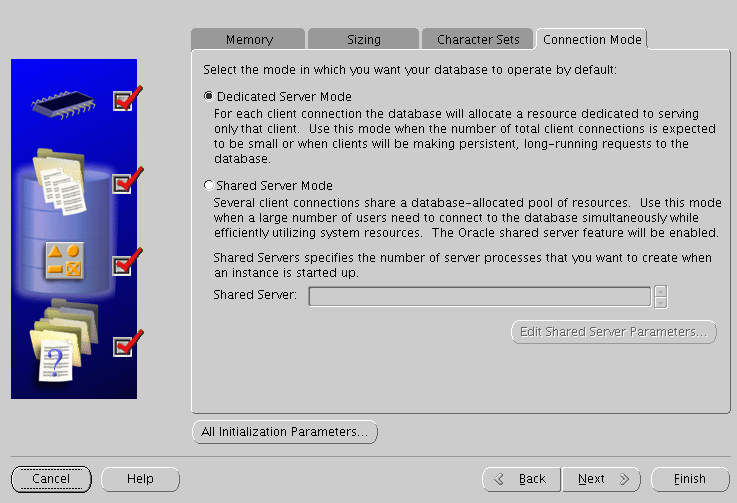Click the memory chip icon
The height and width of the screenshot is (503, 737).
pyautogui.click(x=63, y=104)
